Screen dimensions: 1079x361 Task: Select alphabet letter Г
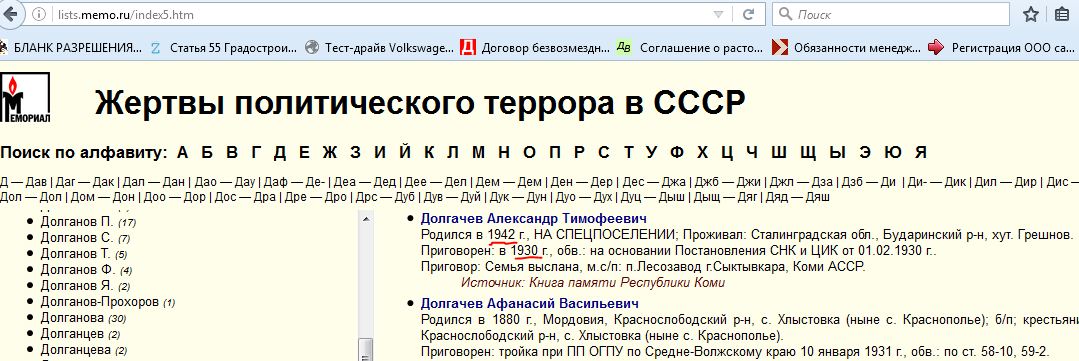click(255, 153)
